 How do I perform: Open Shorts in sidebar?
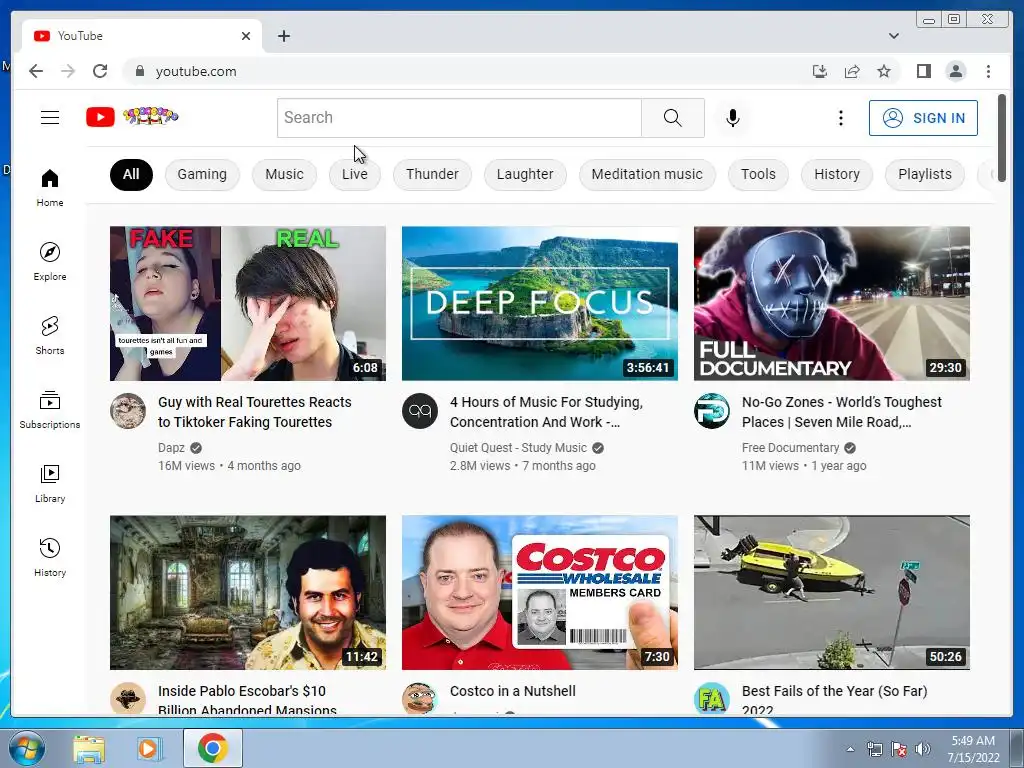point(50,336)
